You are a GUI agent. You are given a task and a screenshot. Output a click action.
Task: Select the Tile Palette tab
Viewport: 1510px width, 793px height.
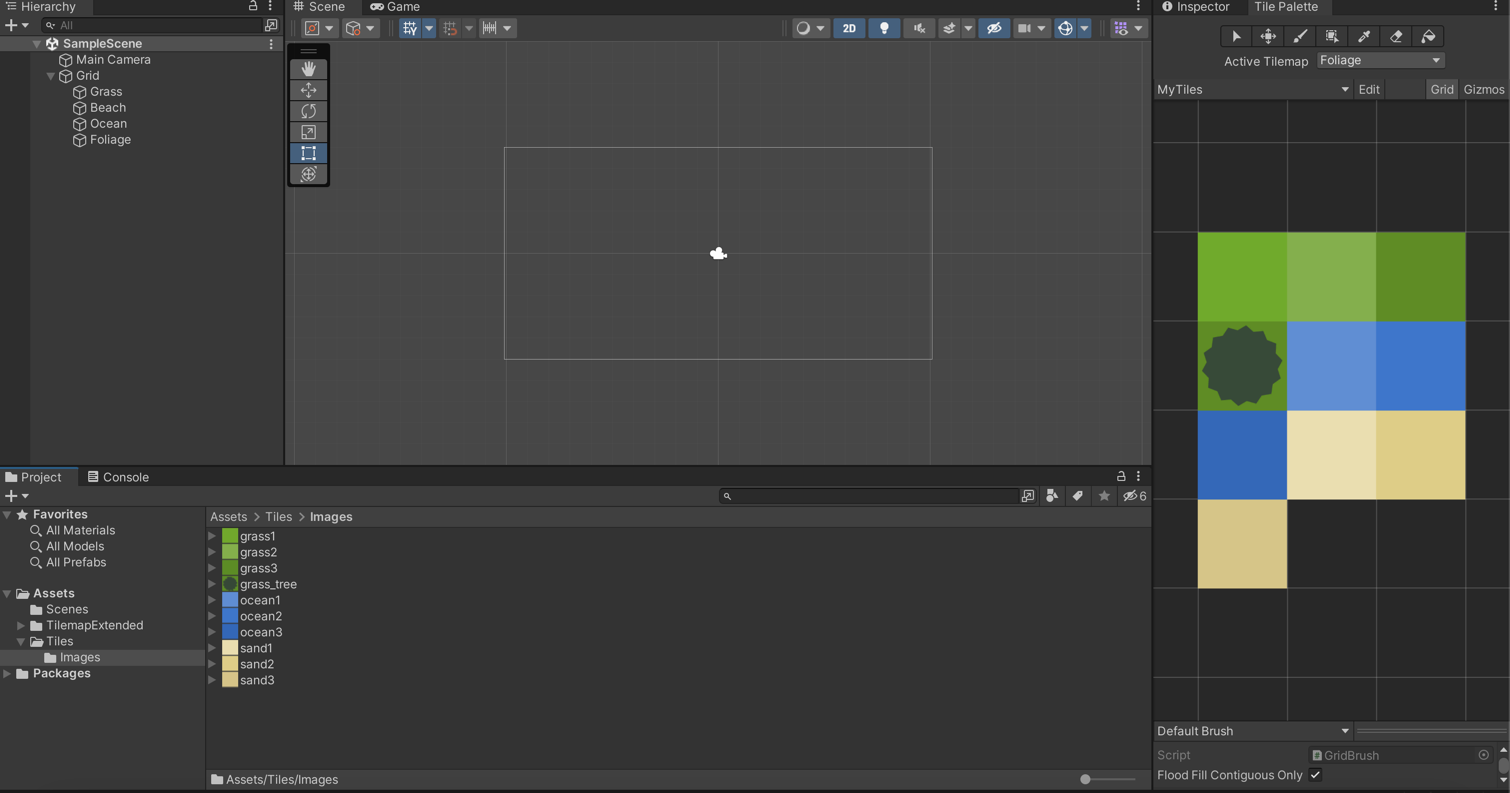pos(1286,7)
